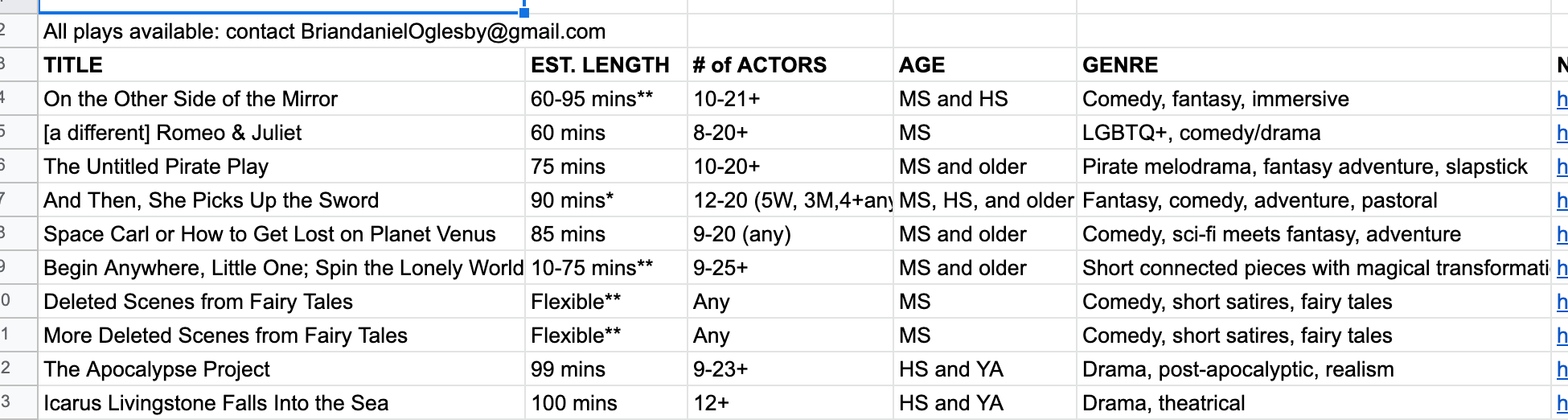
Task: Click "Deleted Scenes from Fairy Tales" title cell
Action: click(x=198, y=302)
